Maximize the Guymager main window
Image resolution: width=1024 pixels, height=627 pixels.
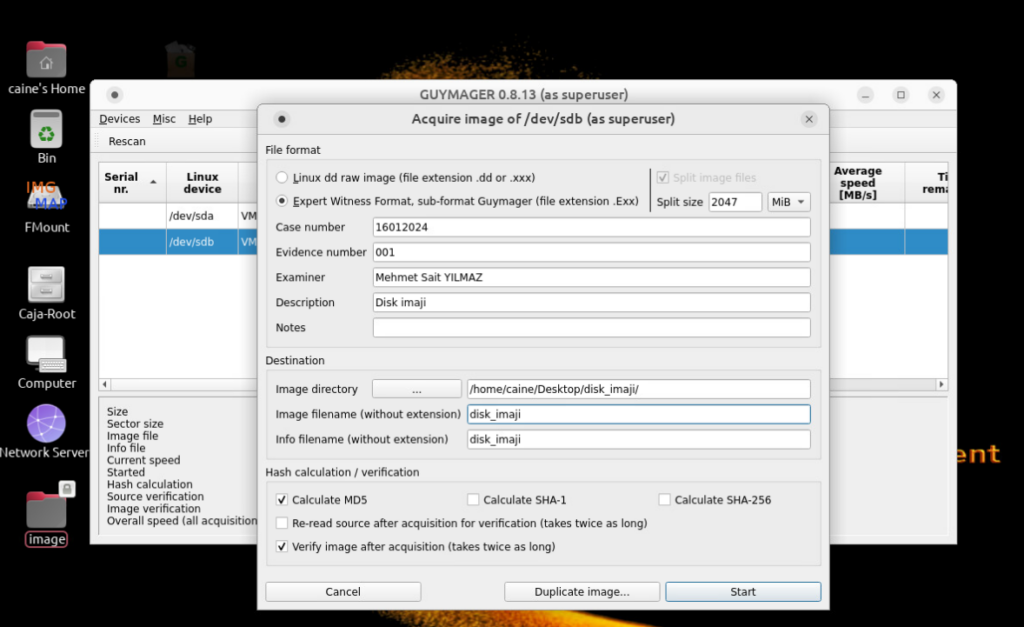901,95
